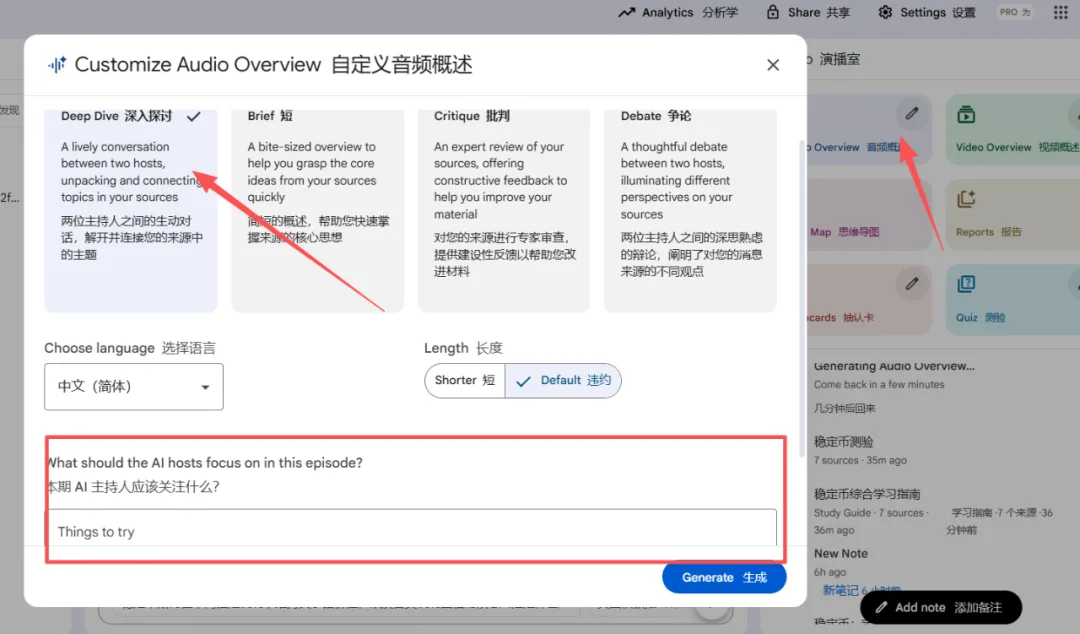The height and width of the screenshot is (634, 1080).
Task: Select the Critique format card
Action: click(503, 210)
